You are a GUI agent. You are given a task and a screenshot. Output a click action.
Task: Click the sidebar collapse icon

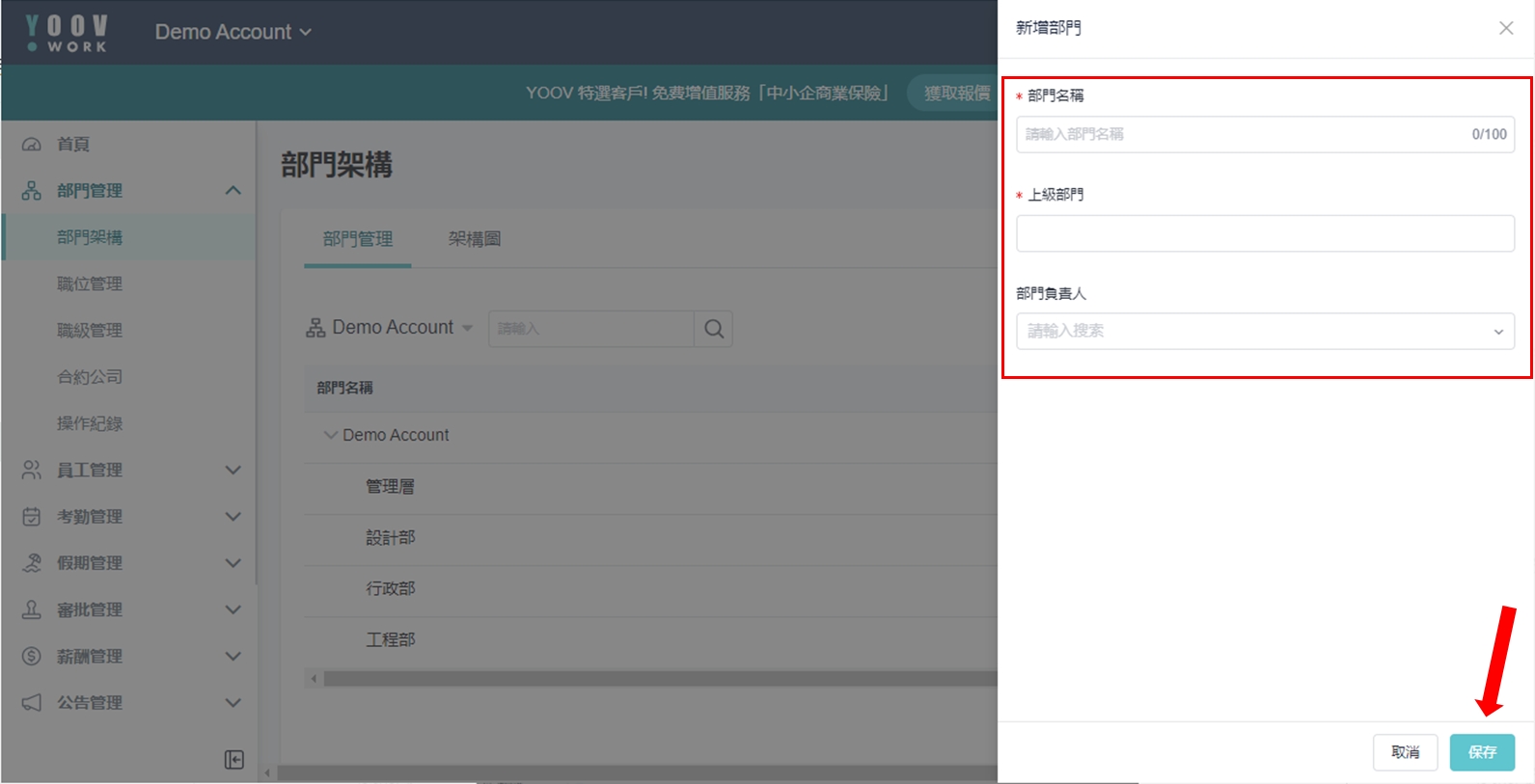click(233, 760)
